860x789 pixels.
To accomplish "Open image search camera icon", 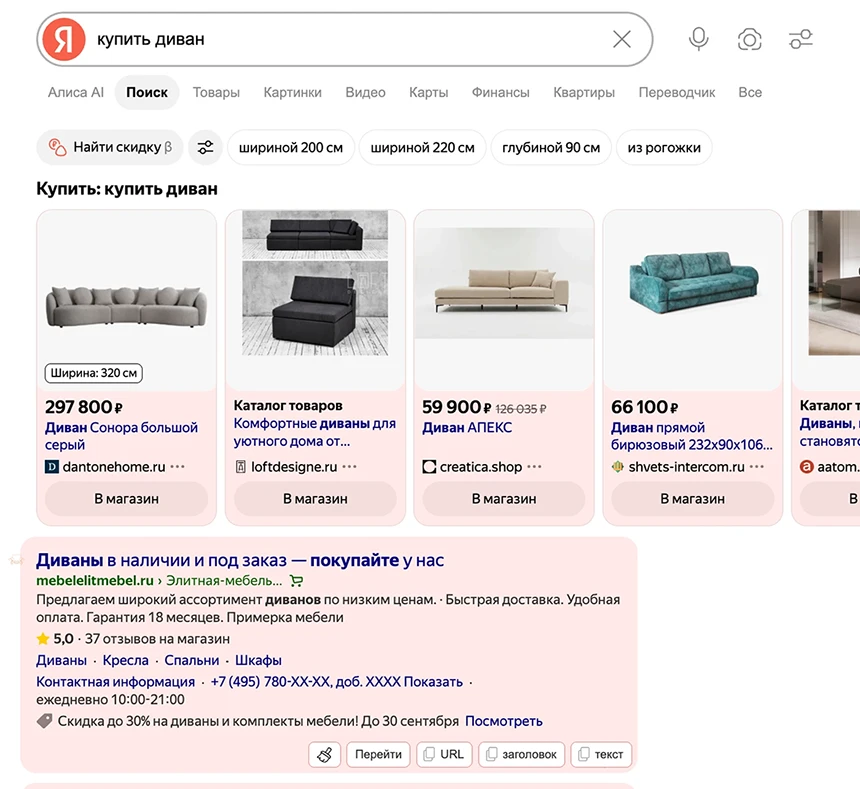I will click(750, 39).
